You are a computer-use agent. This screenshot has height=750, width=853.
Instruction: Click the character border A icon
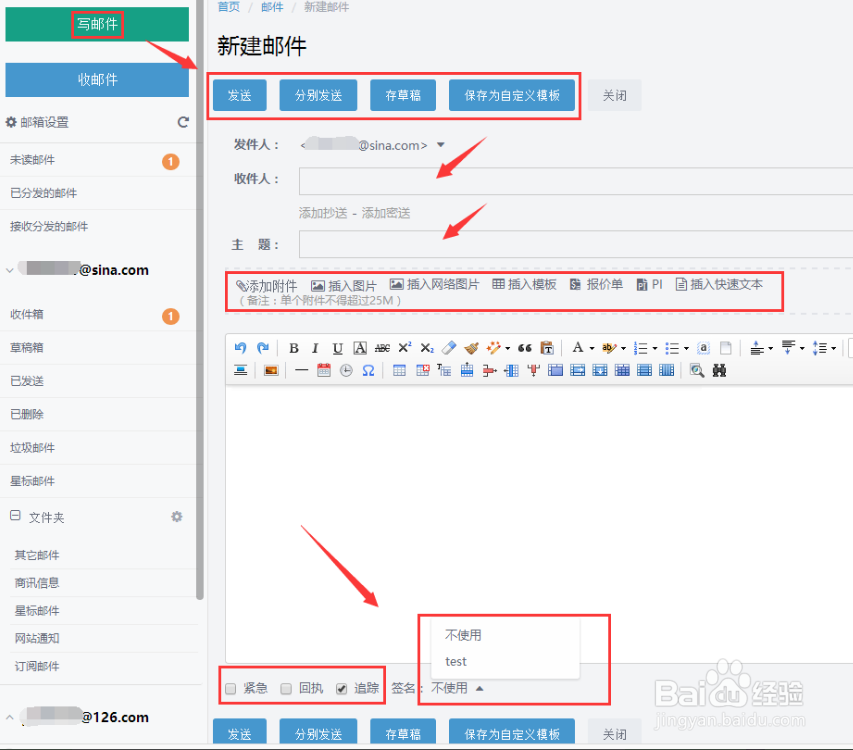[x=360, y=348]
